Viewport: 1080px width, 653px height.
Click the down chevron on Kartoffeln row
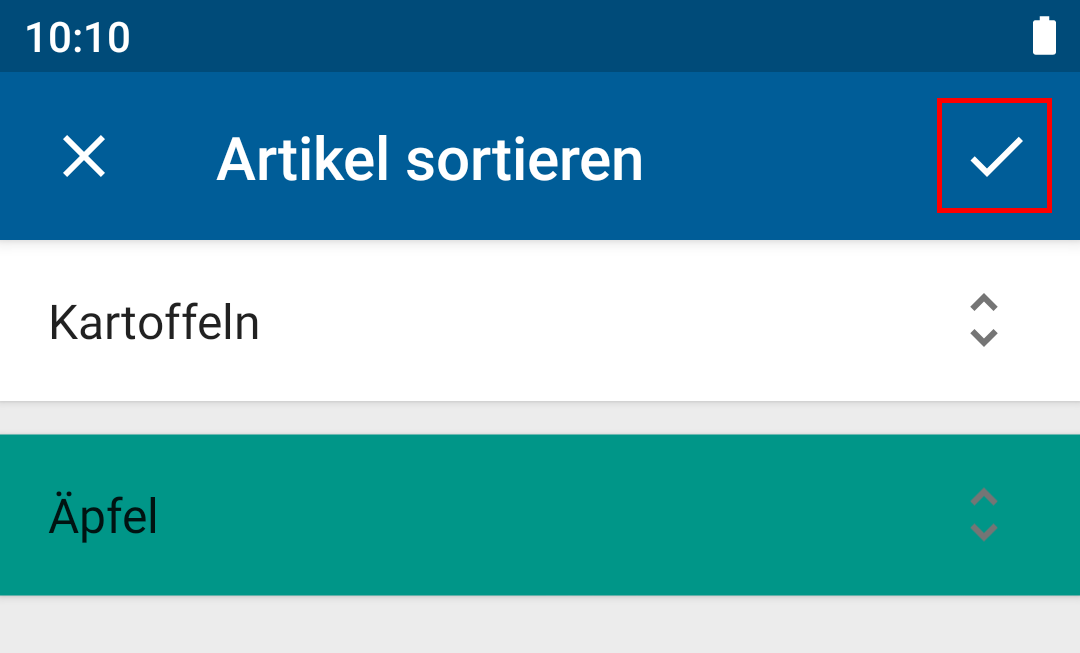click(984, 338)
